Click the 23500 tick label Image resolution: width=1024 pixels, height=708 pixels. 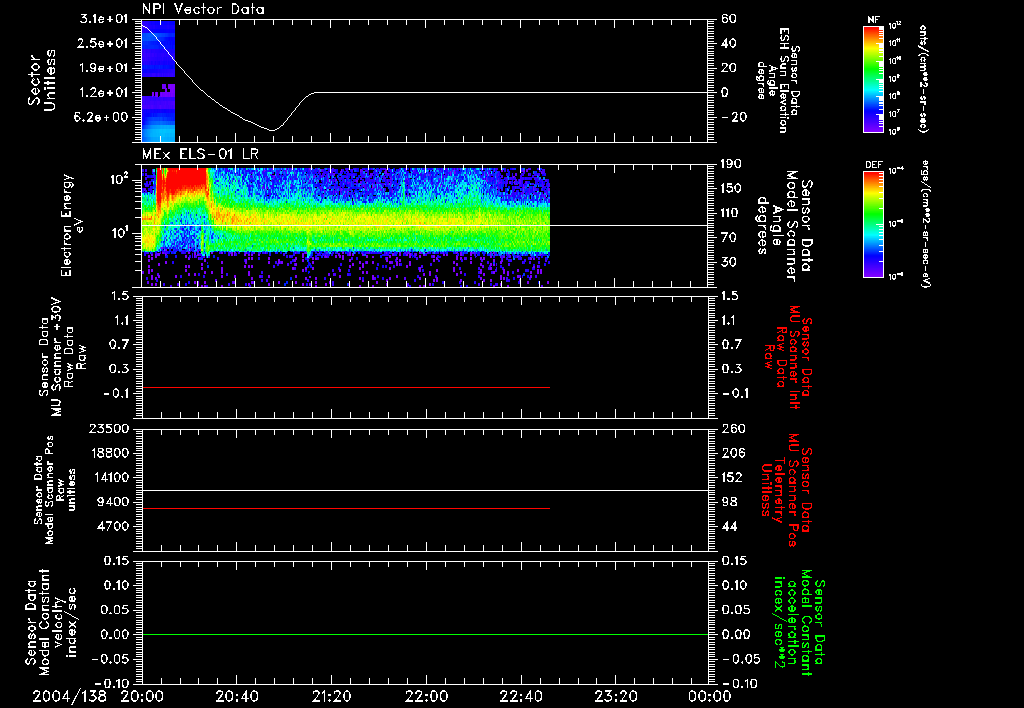[109, 429]
